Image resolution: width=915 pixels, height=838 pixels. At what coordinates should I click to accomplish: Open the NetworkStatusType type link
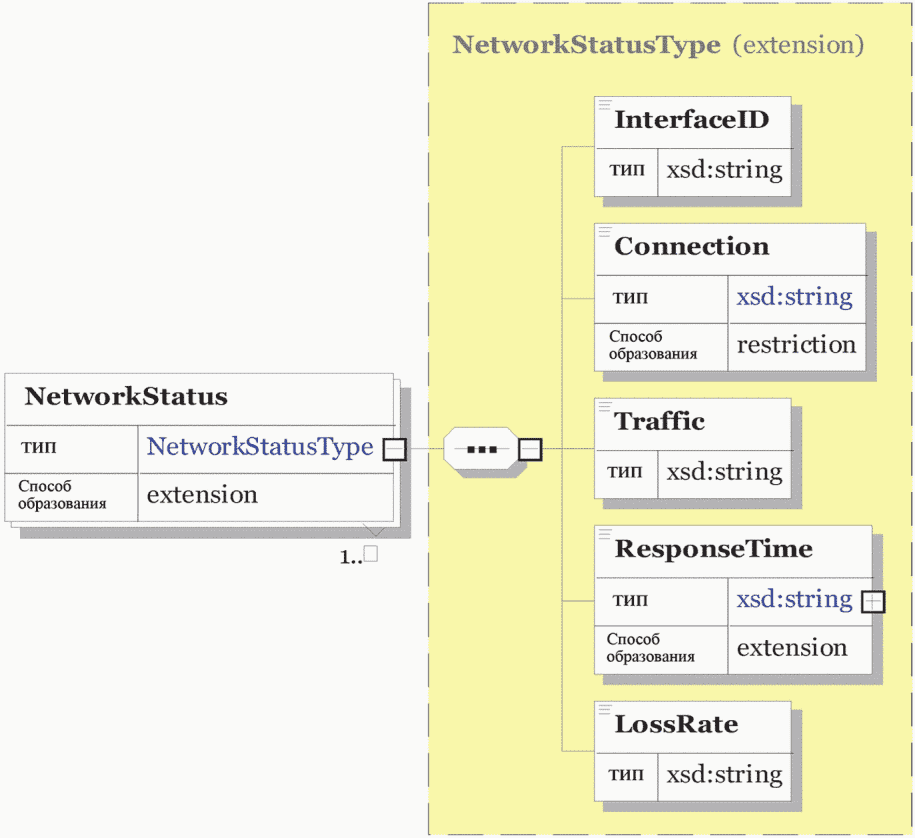(260, 446)
